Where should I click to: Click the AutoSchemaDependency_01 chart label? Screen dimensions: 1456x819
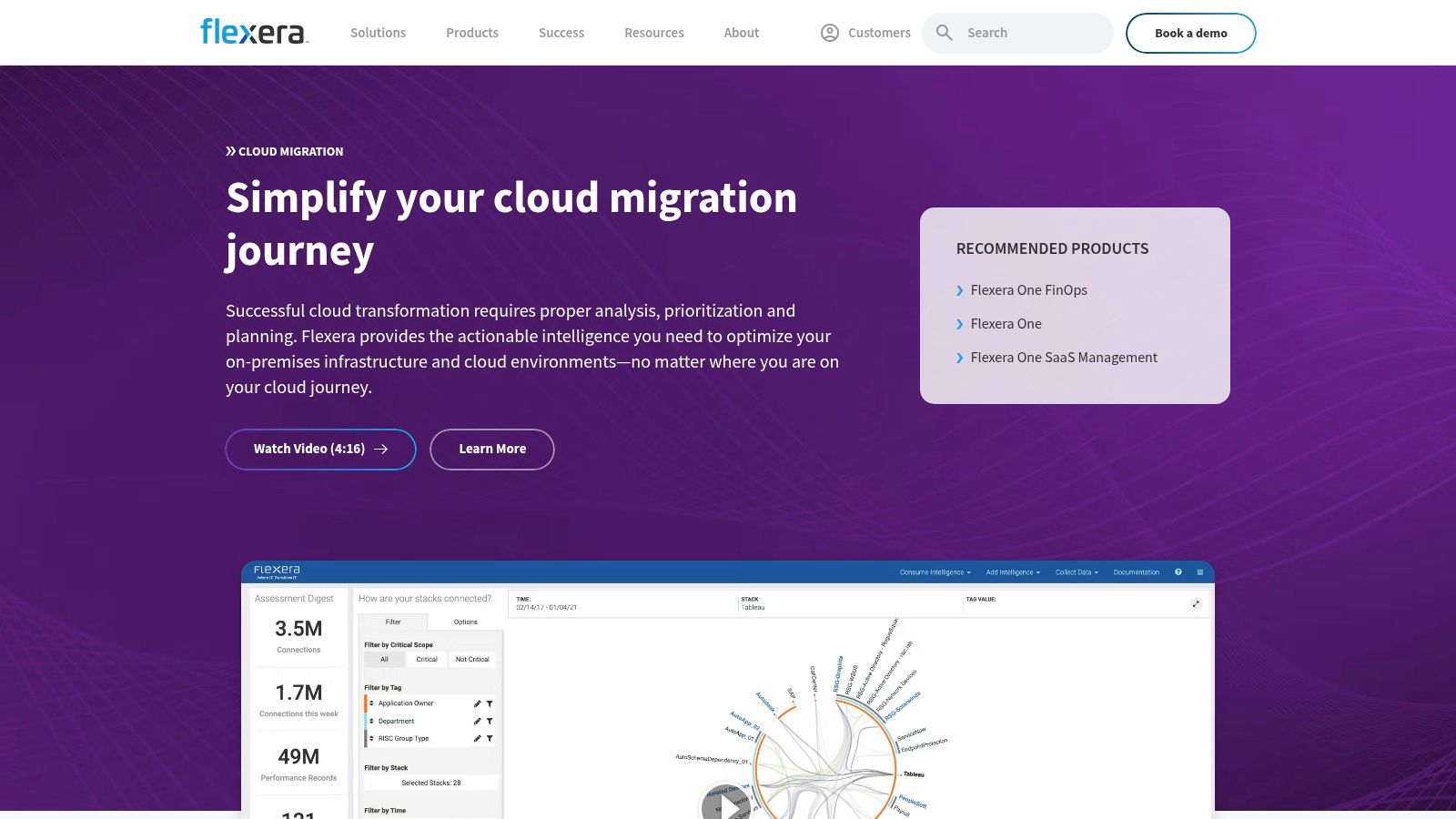(x=712, y=759)
